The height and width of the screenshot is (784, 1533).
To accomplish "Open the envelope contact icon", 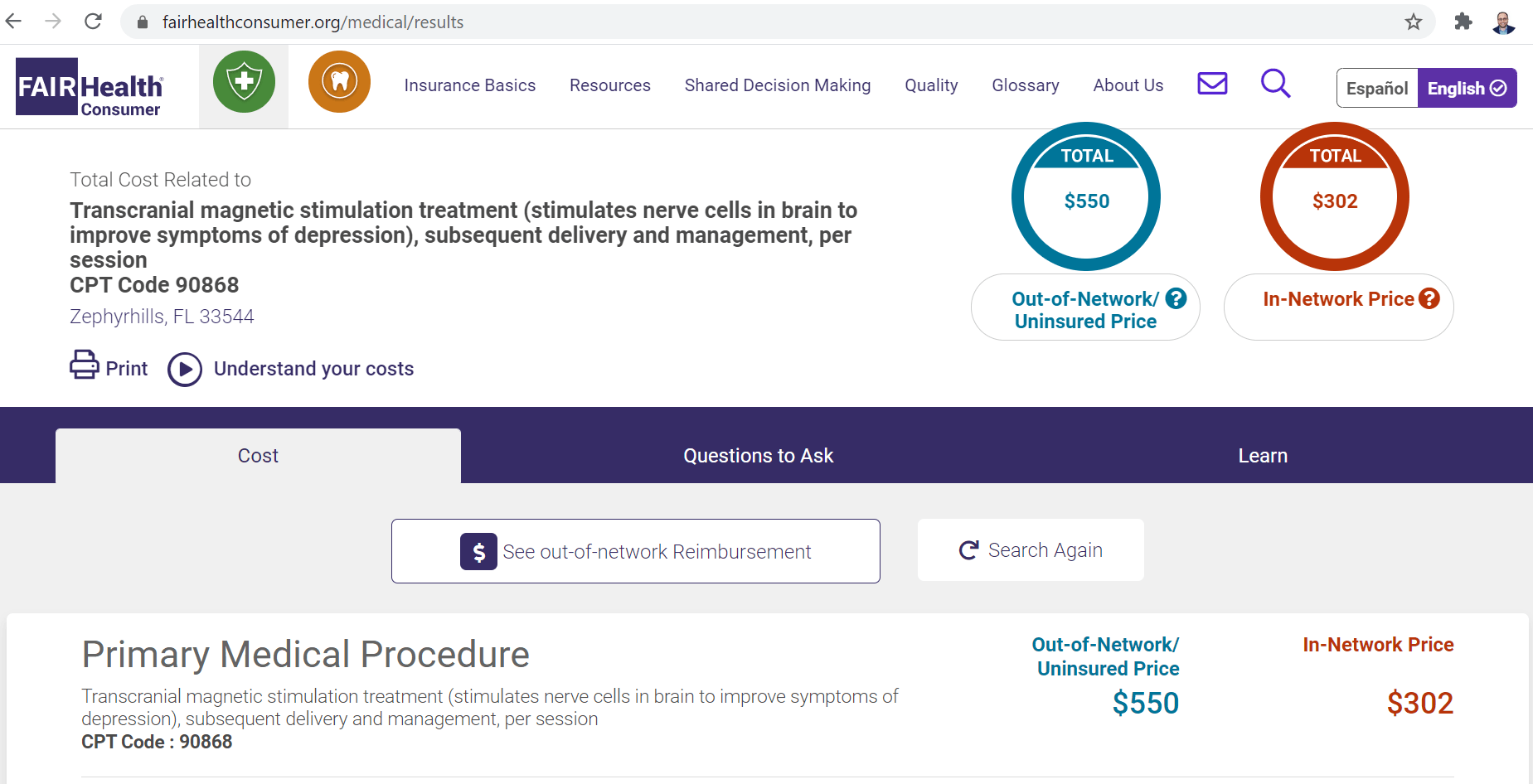I will pos(1212,84).
